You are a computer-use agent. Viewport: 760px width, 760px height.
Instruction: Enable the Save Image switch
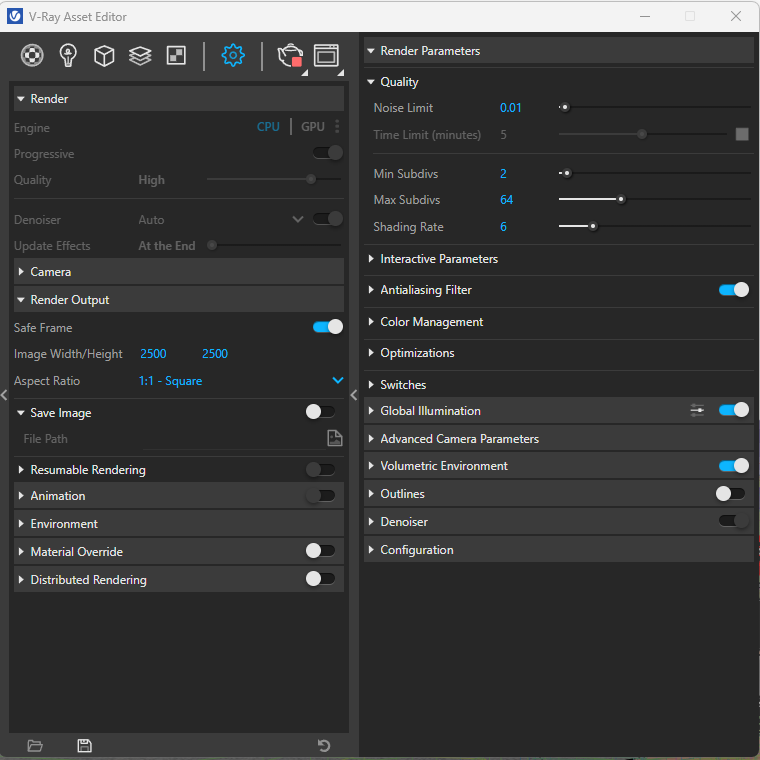pyautogui.click(x=320, y=412)
